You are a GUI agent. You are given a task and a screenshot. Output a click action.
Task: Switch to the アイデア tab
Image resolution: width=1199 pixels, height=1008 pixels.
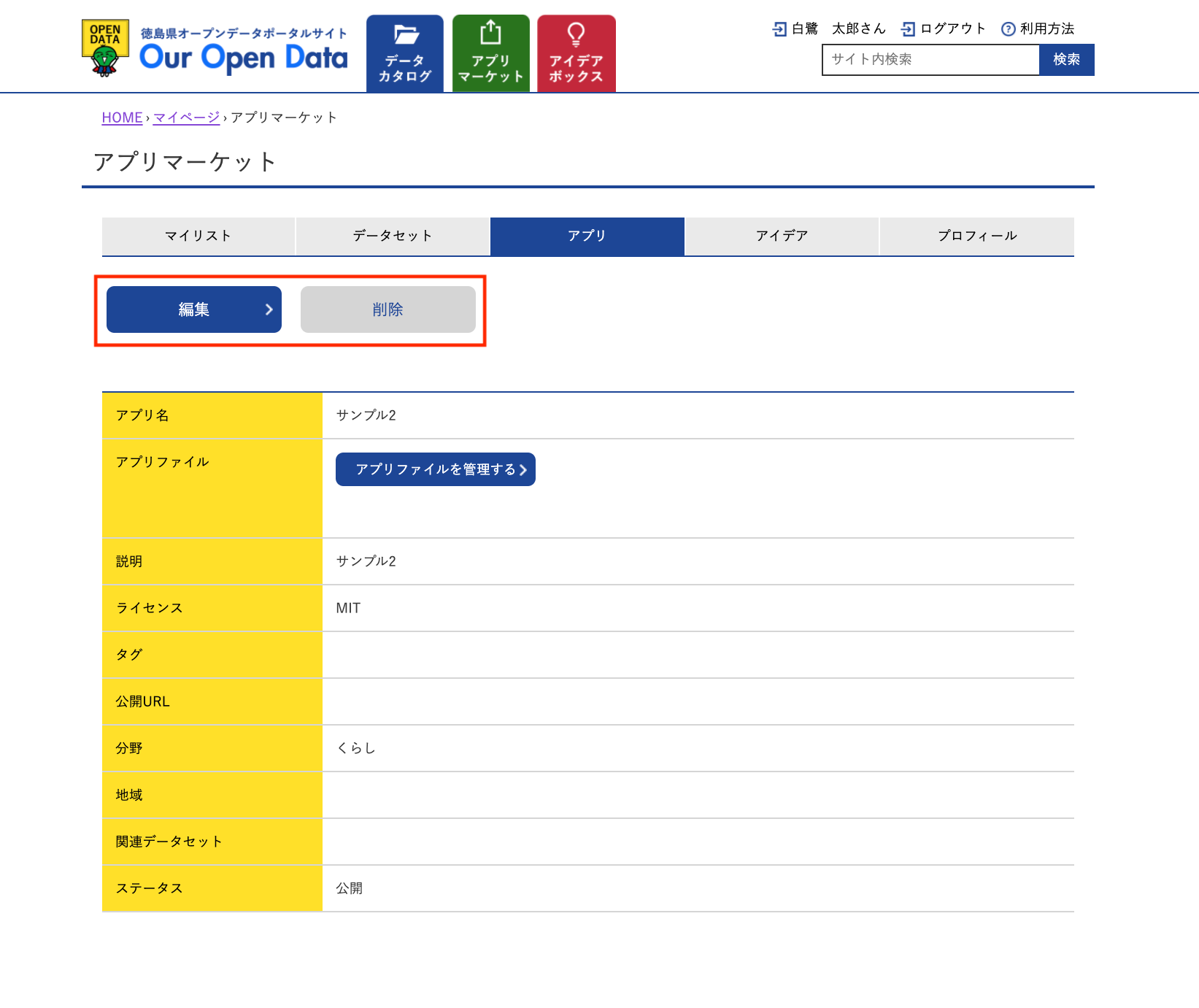[x=782, y=236]
